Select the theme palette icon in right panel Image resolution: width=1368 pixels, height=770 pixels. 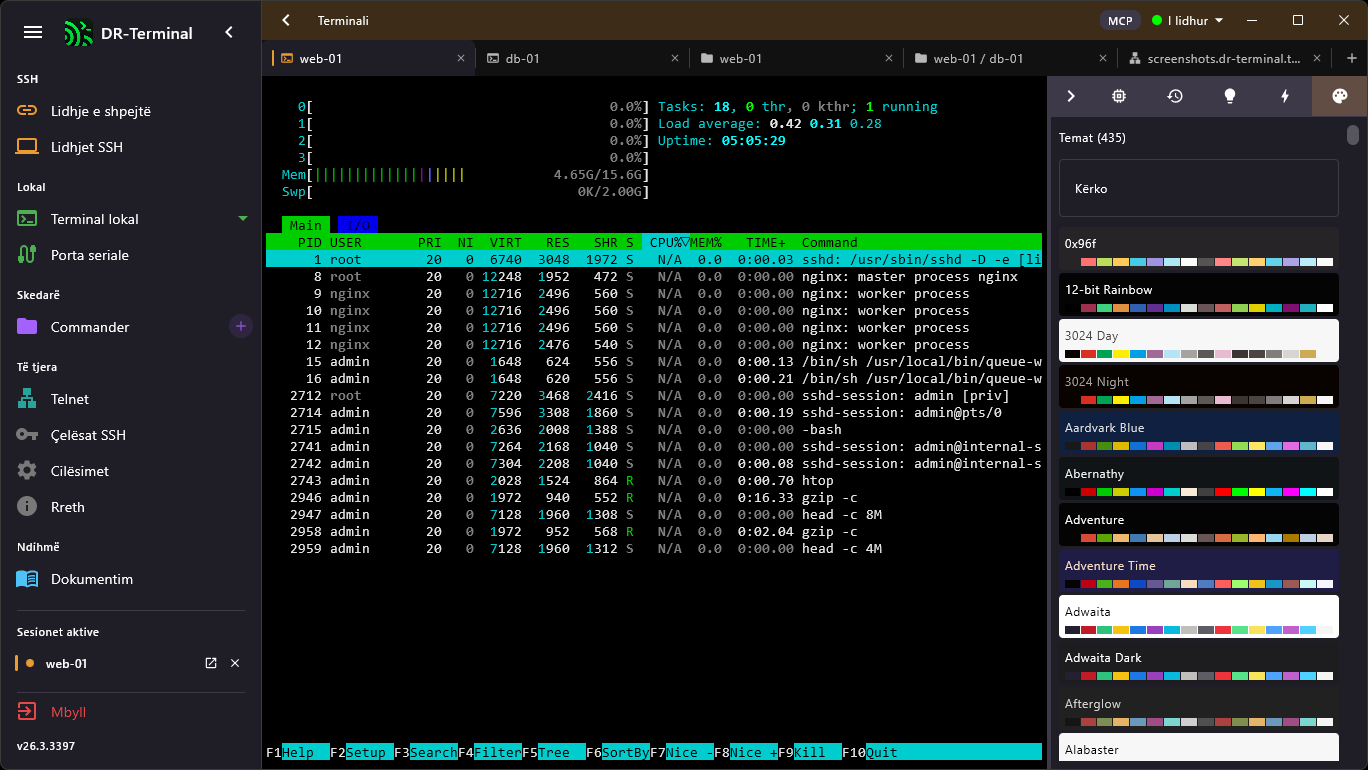[1339, 96]
